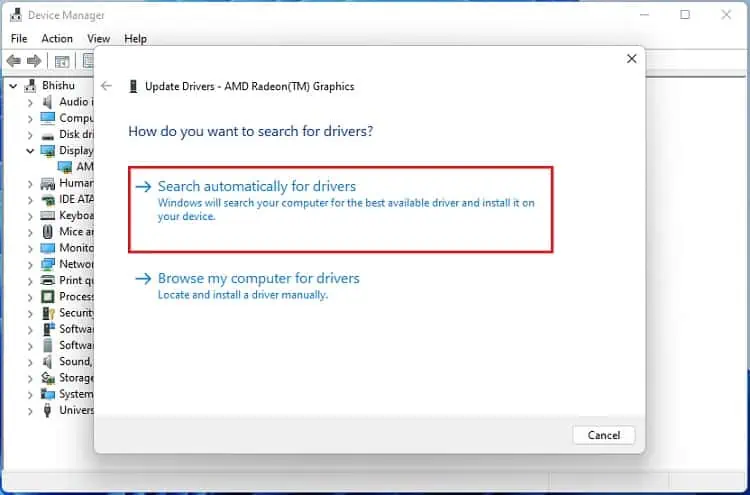
Task: Select the Storage controllers tree label
Action: coord(77,378)
